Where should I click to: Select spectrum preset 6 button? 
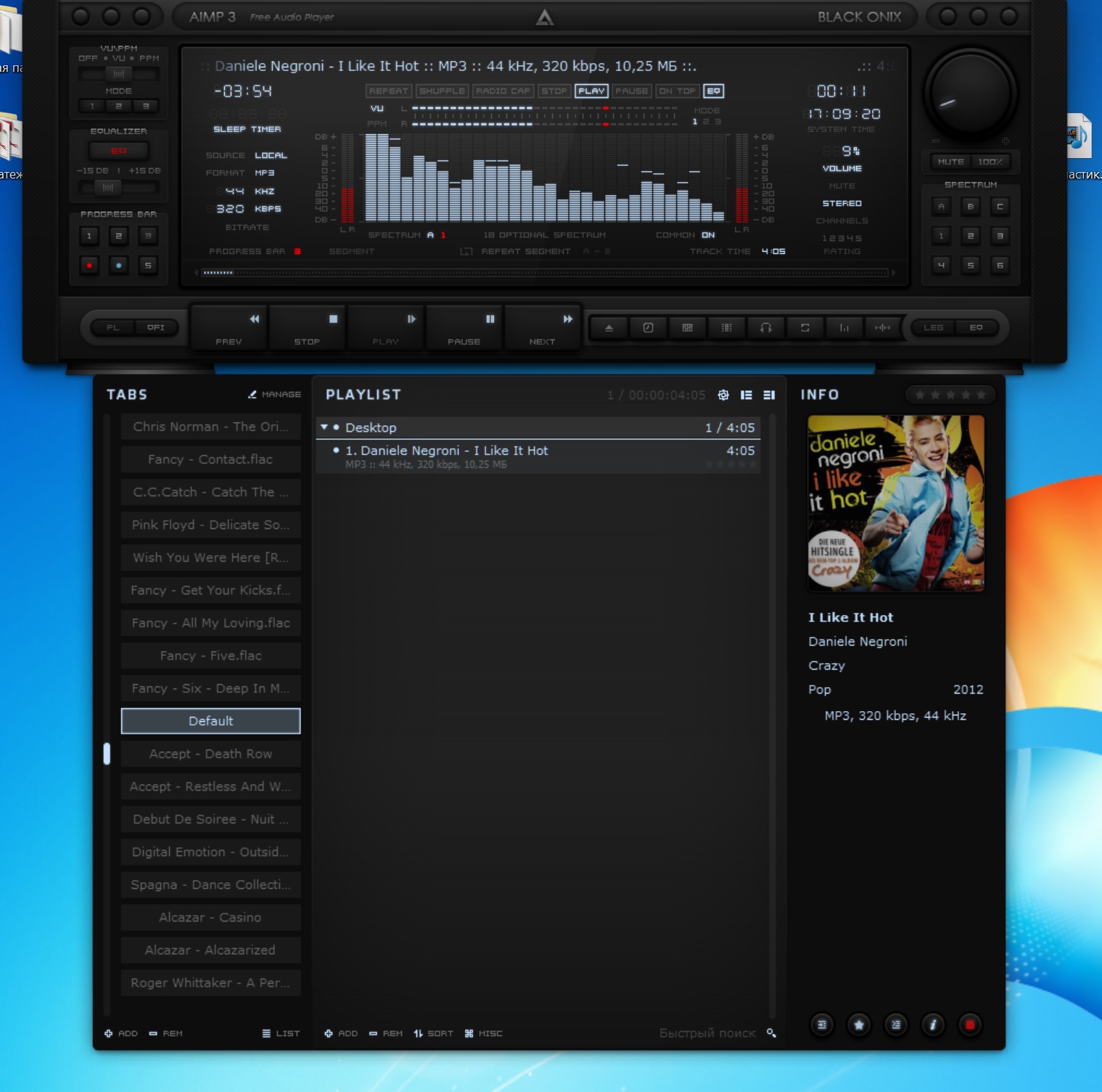point(1000,266)
